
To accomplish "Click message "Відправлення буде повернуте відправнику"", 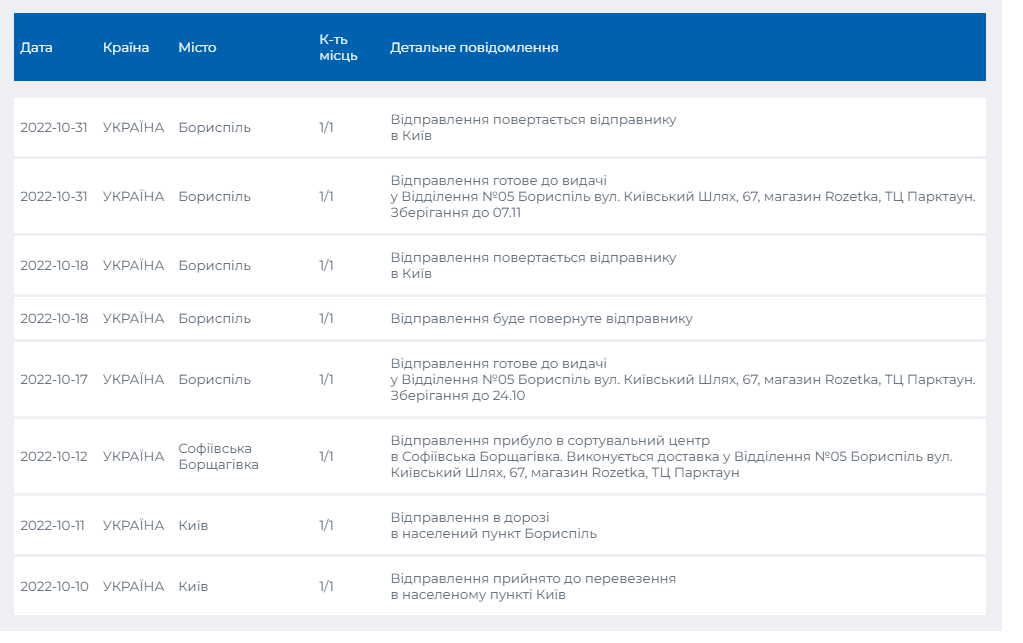I will coord(541,319).
